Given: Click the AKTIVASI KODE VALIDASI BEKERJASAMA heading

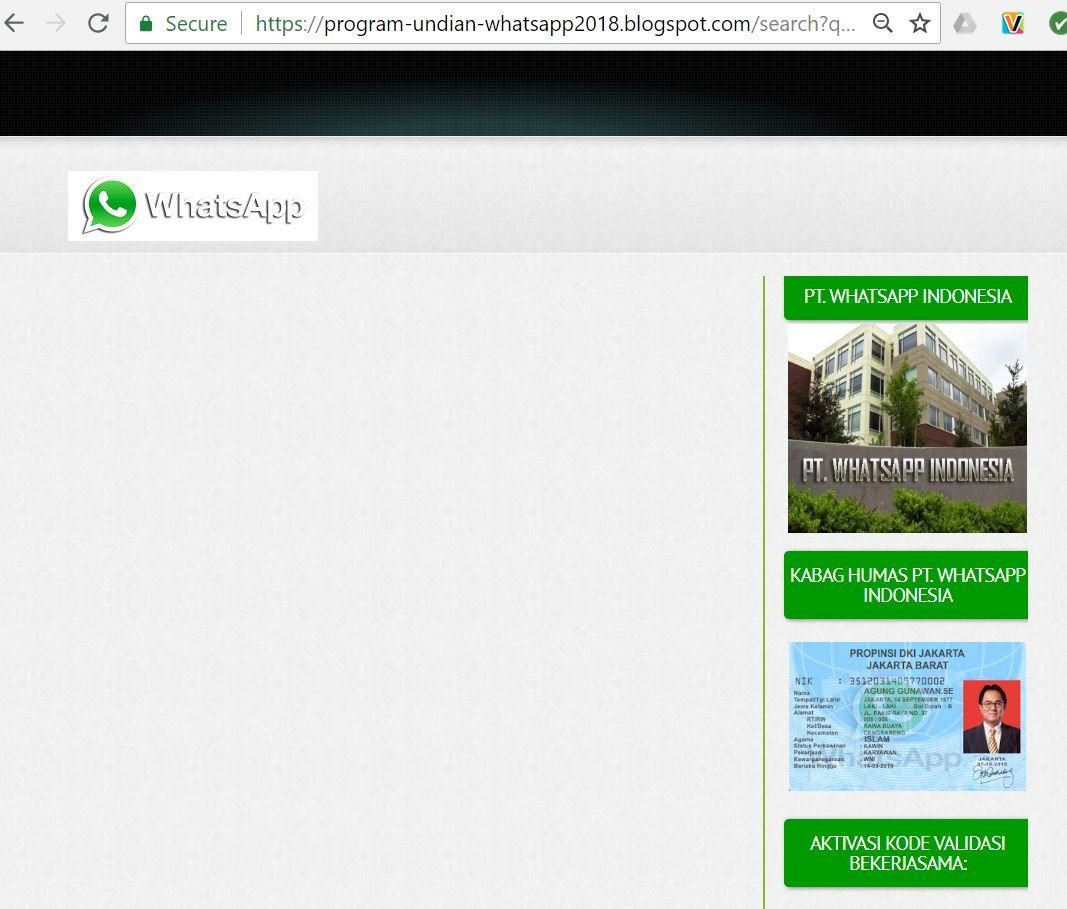Looking at the screenshot, I should [906, 853].
